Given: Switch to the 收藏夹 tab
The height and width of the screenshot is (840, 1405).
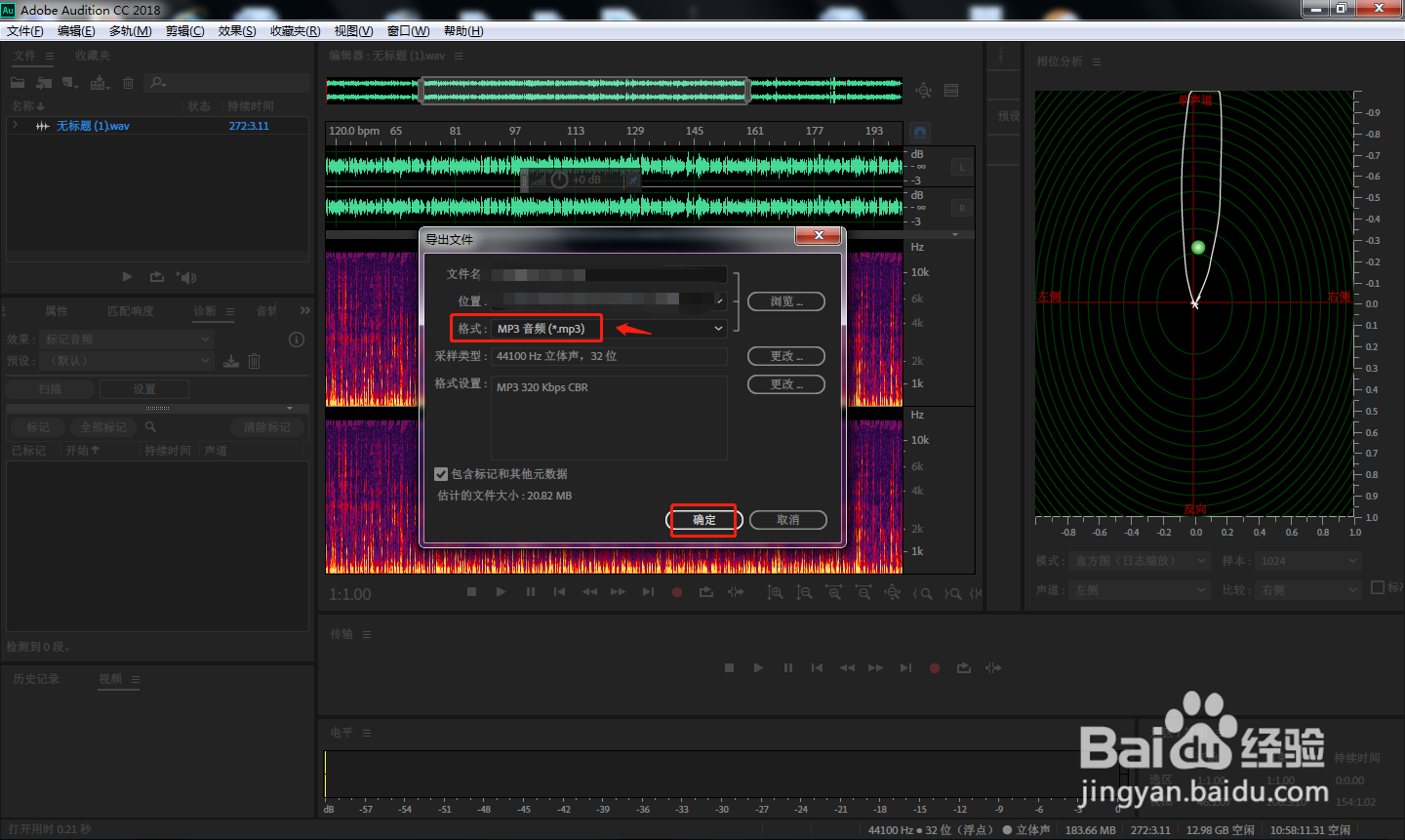Looking at the screenshot, I should (x=93, y=56).
